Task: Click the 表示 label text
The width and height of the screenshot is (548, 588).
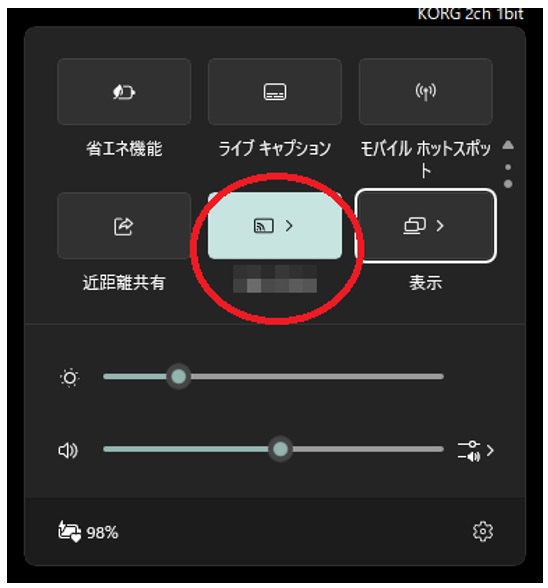Action: coord(425,282)
